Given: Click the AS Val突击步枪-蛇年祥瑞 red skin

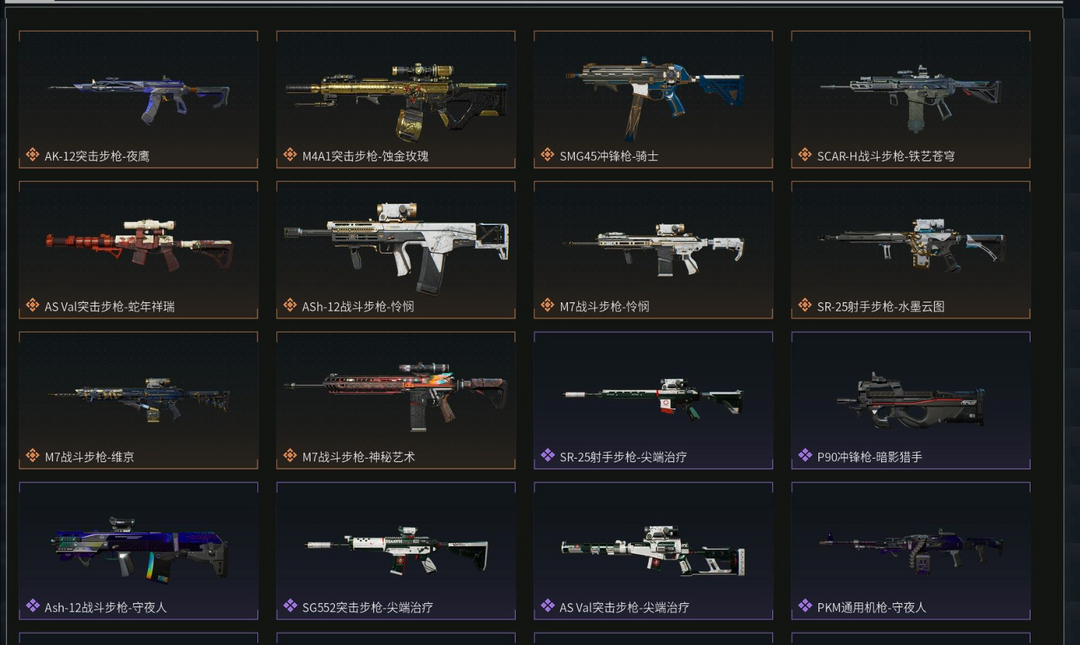Looking at the screenshot, I should click(x=138, y=249).
